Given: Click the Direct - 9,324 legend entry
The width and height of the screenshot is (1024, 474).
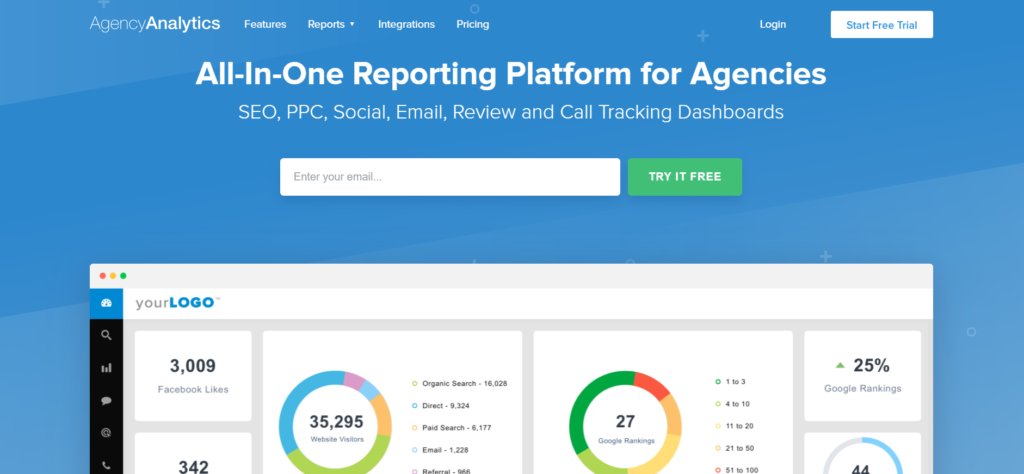Looking at the screenshot, I should click(441, 405).
